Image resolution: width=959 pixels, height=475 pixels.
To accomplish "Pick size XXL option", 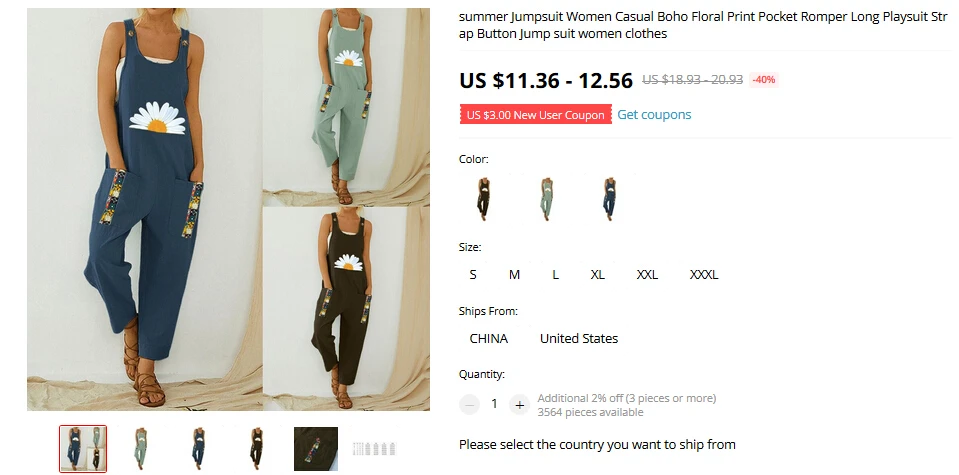I will (x=647, y=274).
